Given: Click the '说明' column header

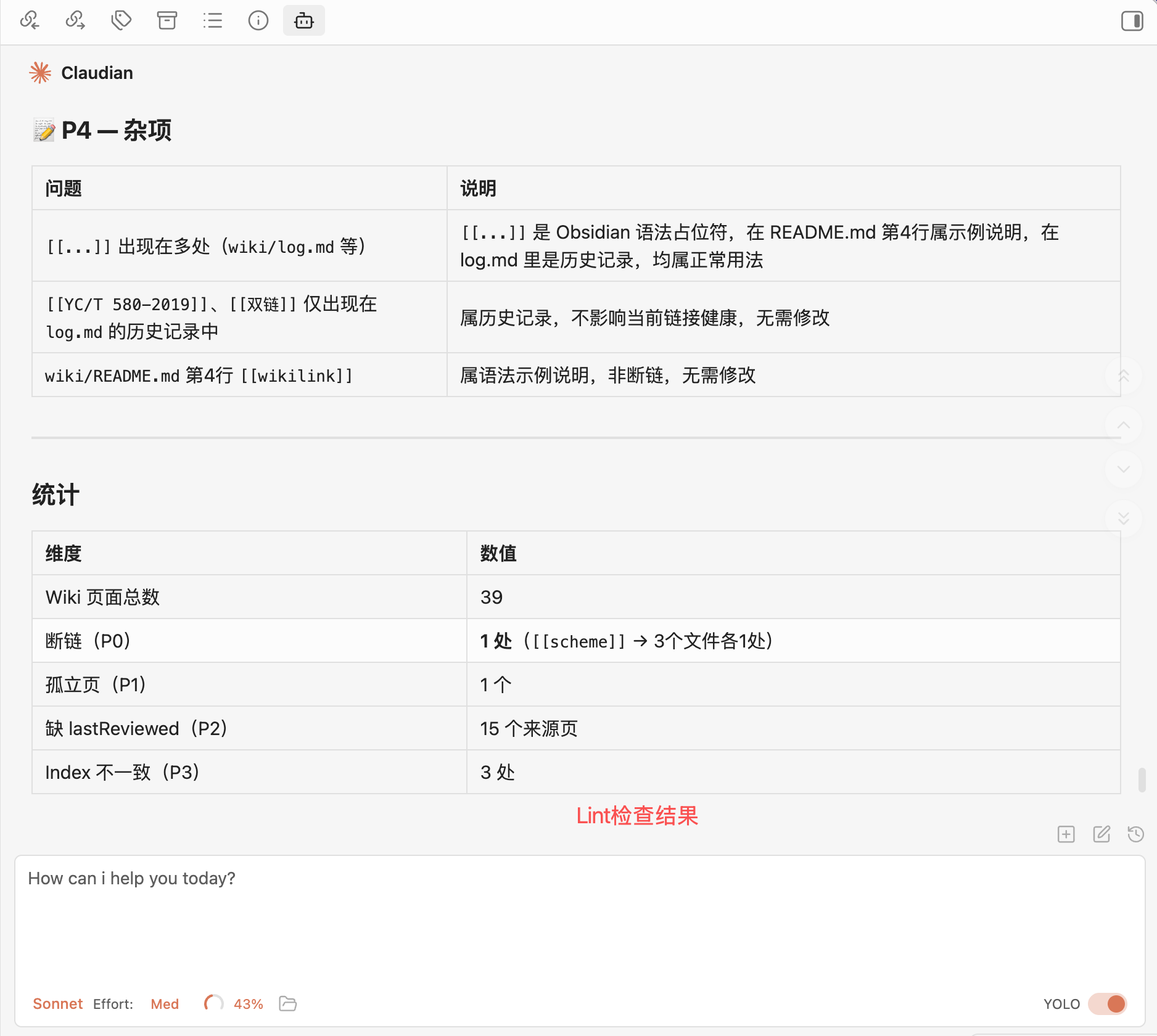Looking at the screenshot, I should 784,188.
